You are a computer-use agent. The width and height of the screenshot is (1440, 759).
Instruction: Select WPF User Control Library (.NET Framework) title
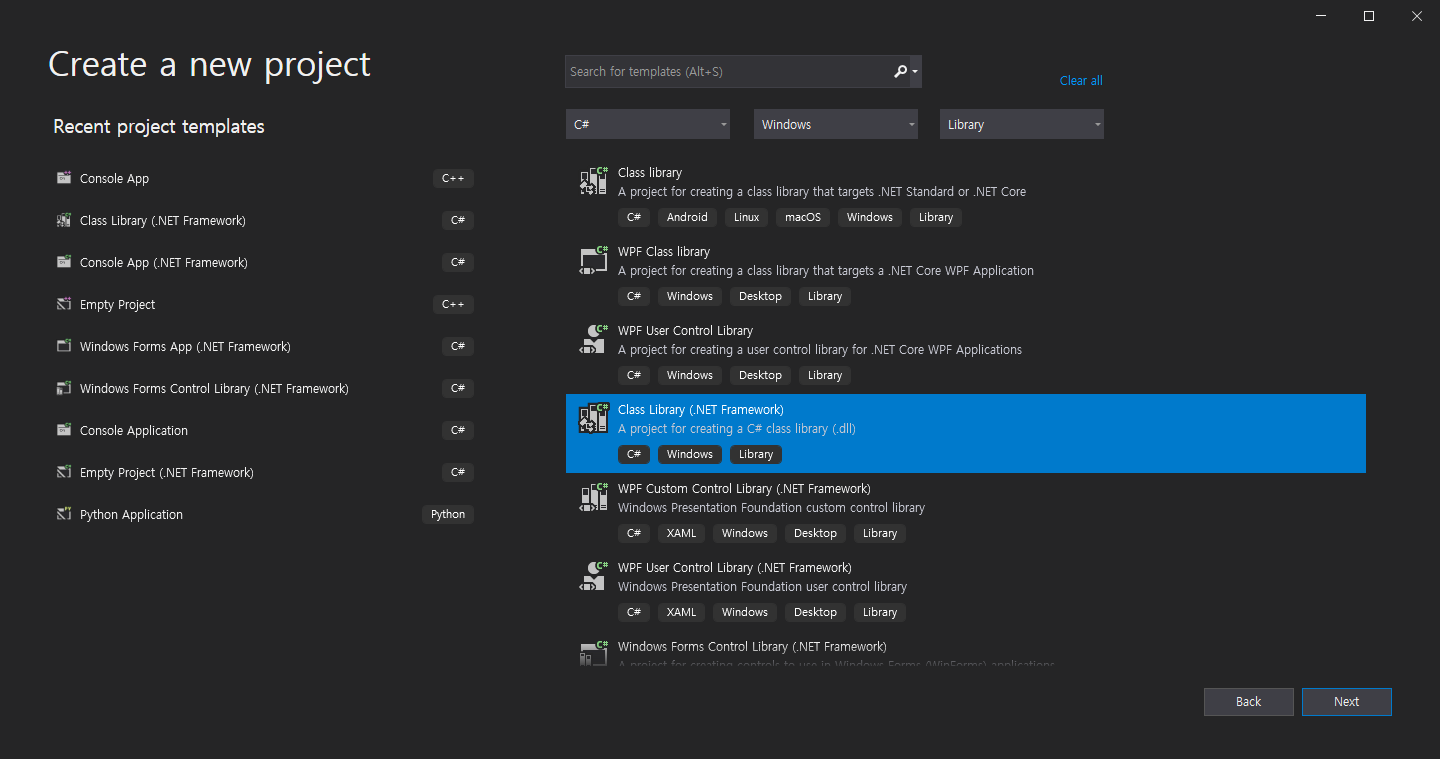735,567
